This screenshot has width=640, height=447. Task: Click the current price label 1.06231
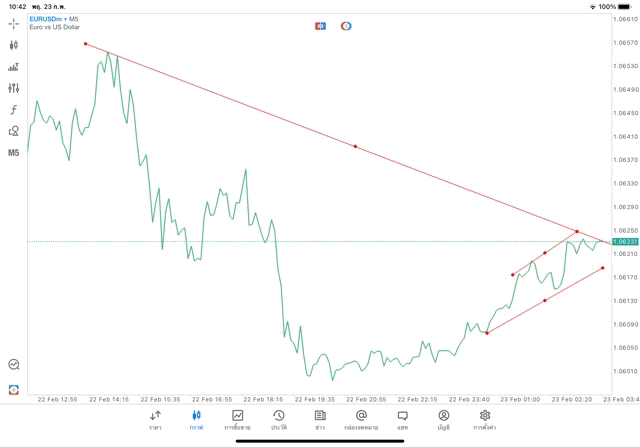click(x=626, y=241)
